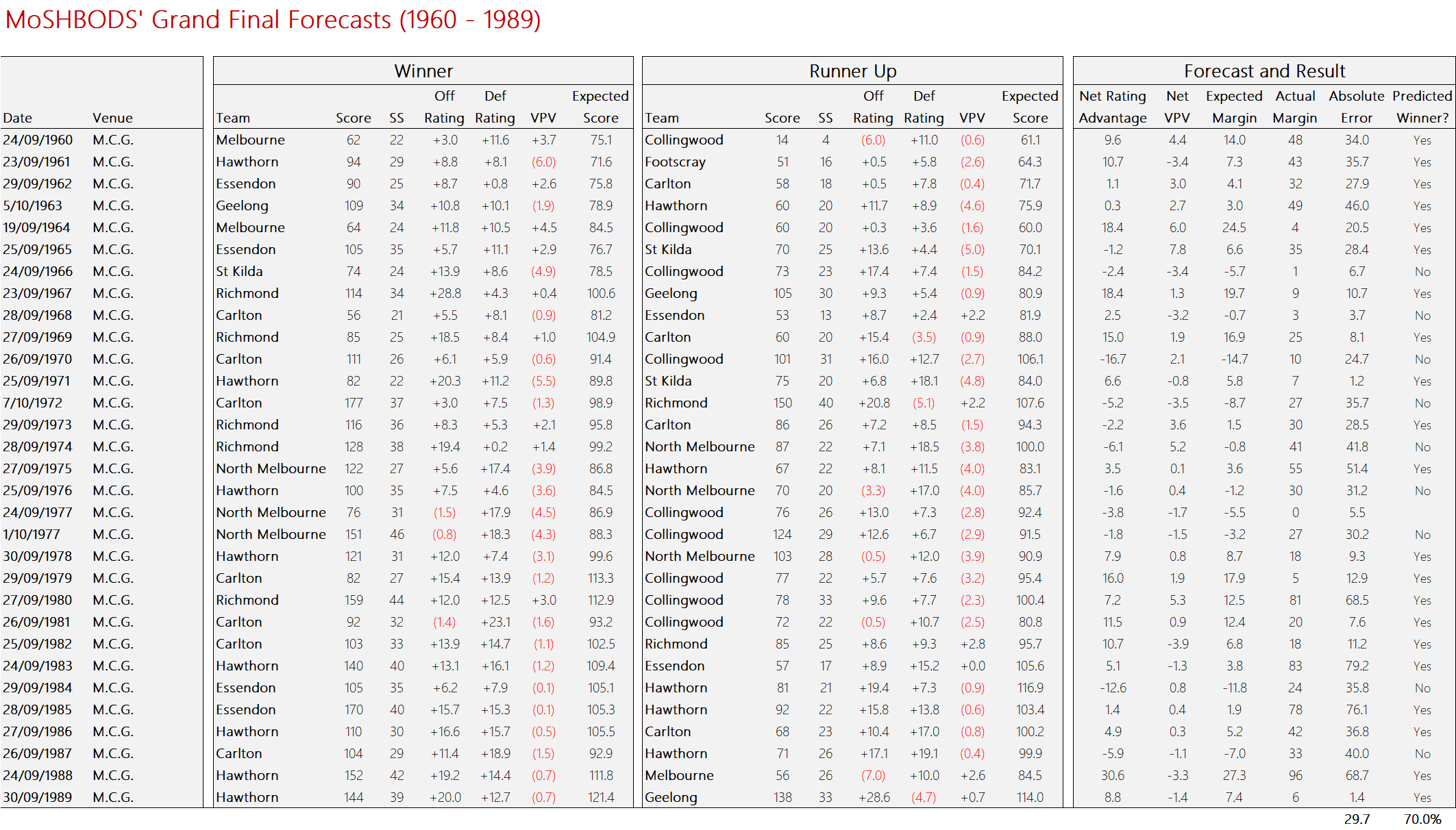1456x830 pixels.
Task: Click the date cell 25/09/1971
Action: click(x=37, y=381)
